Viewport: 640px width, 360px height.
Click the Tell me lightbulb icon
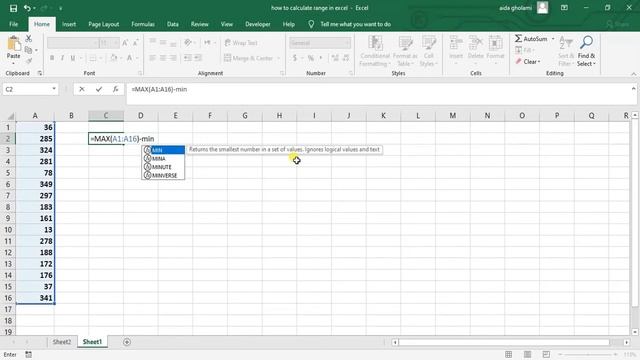[311, 24]
